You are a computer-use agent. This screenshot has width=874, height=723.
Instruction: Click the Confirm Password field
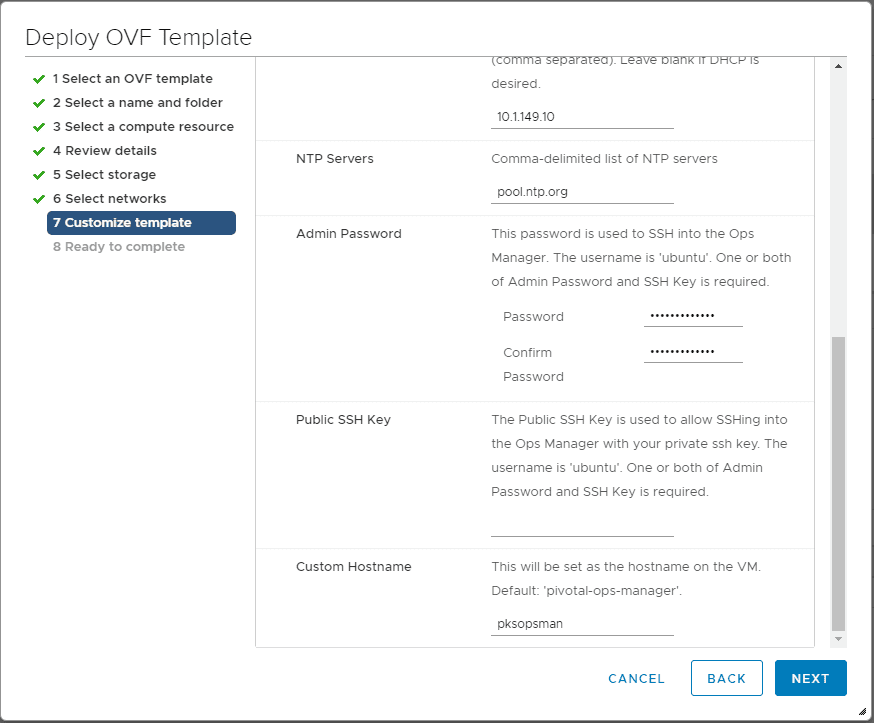click(x=692, y=352)
